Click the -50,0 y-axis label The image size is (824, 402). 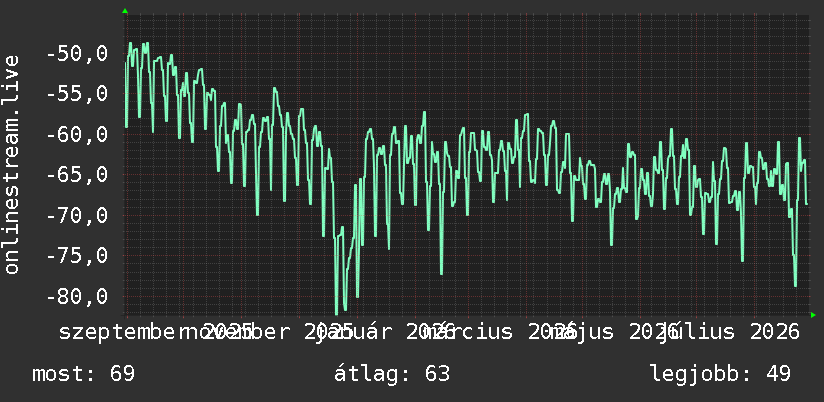coord(77,54)
